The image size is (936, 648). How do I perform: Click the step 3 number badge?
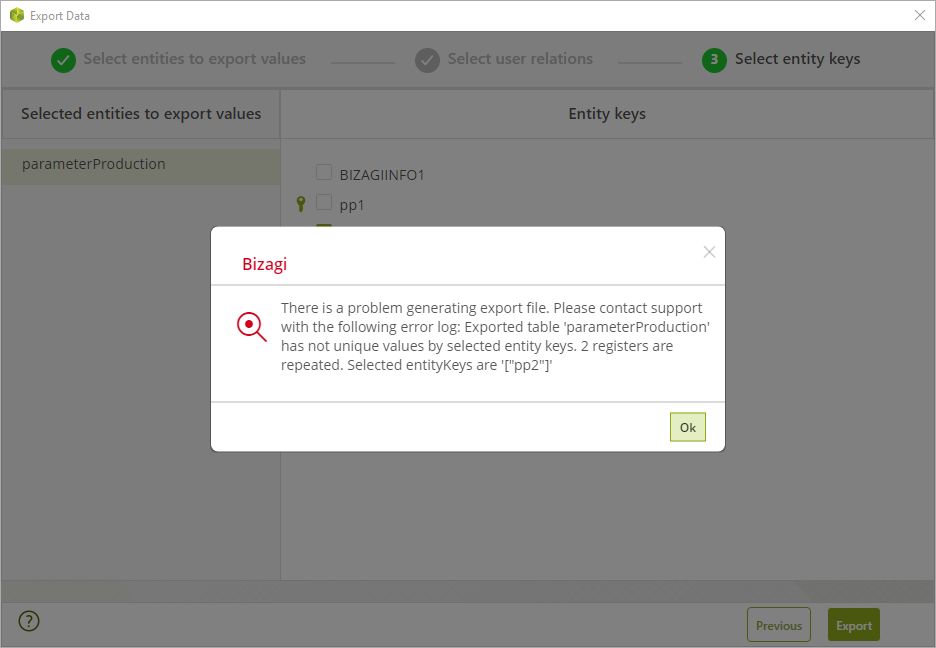(x=715, y=60)
